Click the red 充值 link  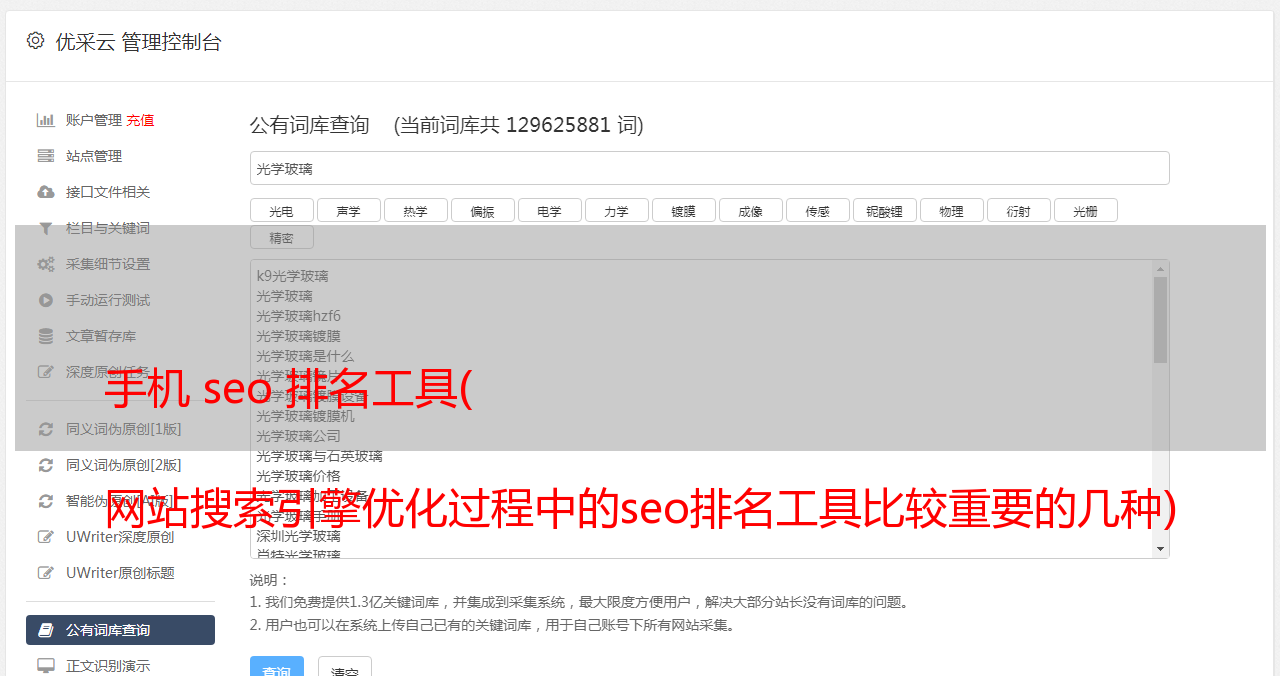(140, 120)
